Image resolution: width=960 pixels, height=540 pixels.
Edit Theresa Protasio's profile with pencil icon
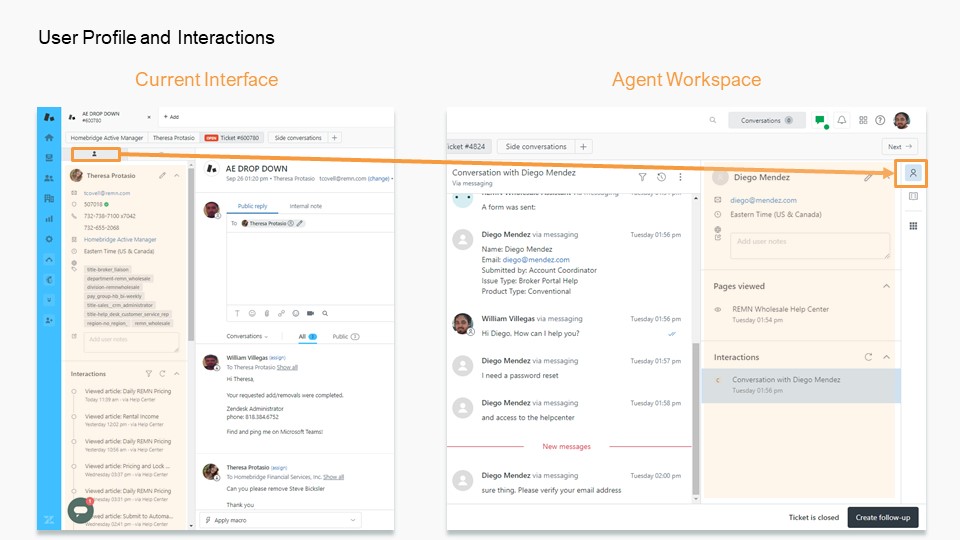click(x=162, y=176)
